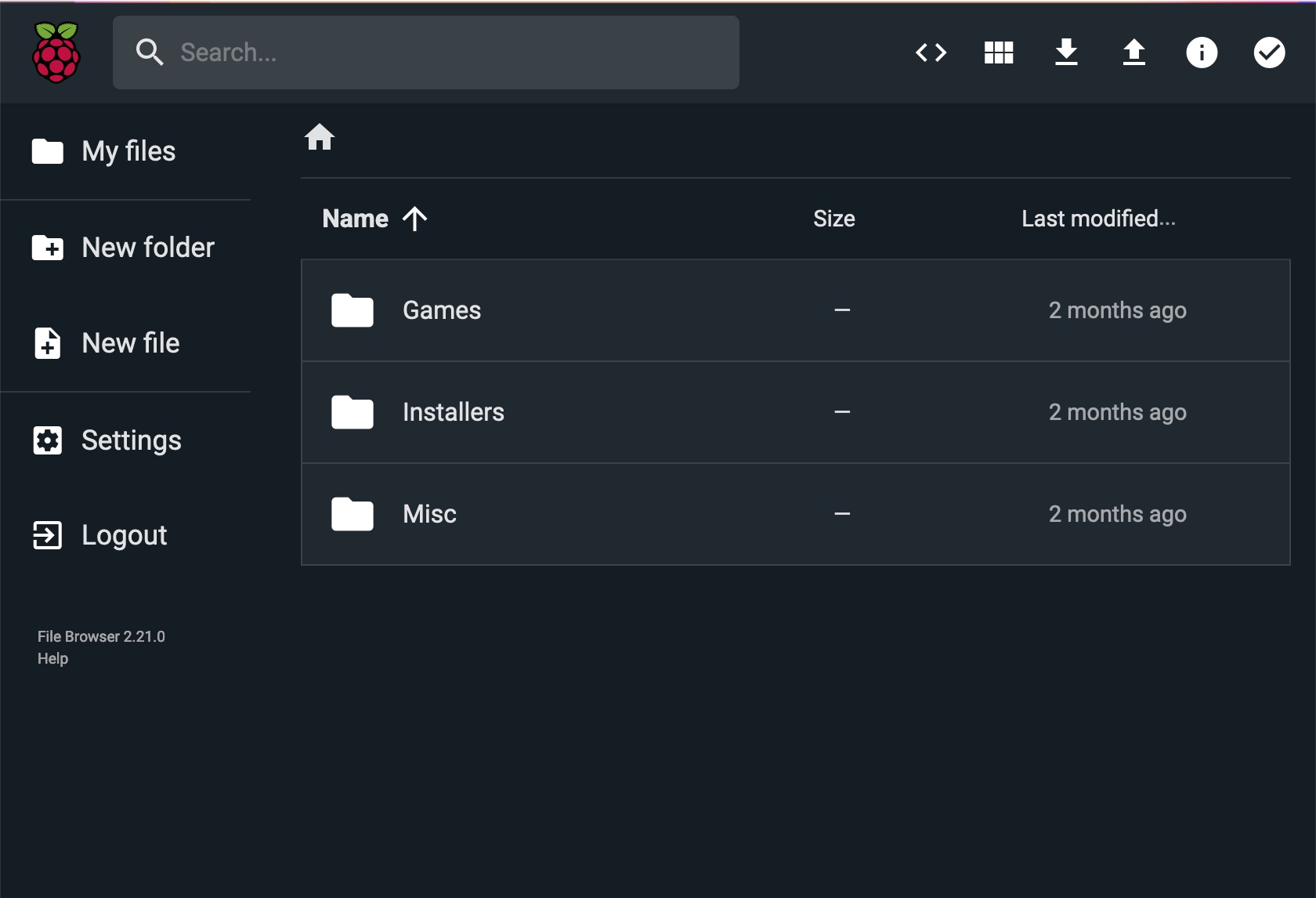Switch view using the grid icon
Viewport: 1316px width, 898px height.
[x=999, y=53]
